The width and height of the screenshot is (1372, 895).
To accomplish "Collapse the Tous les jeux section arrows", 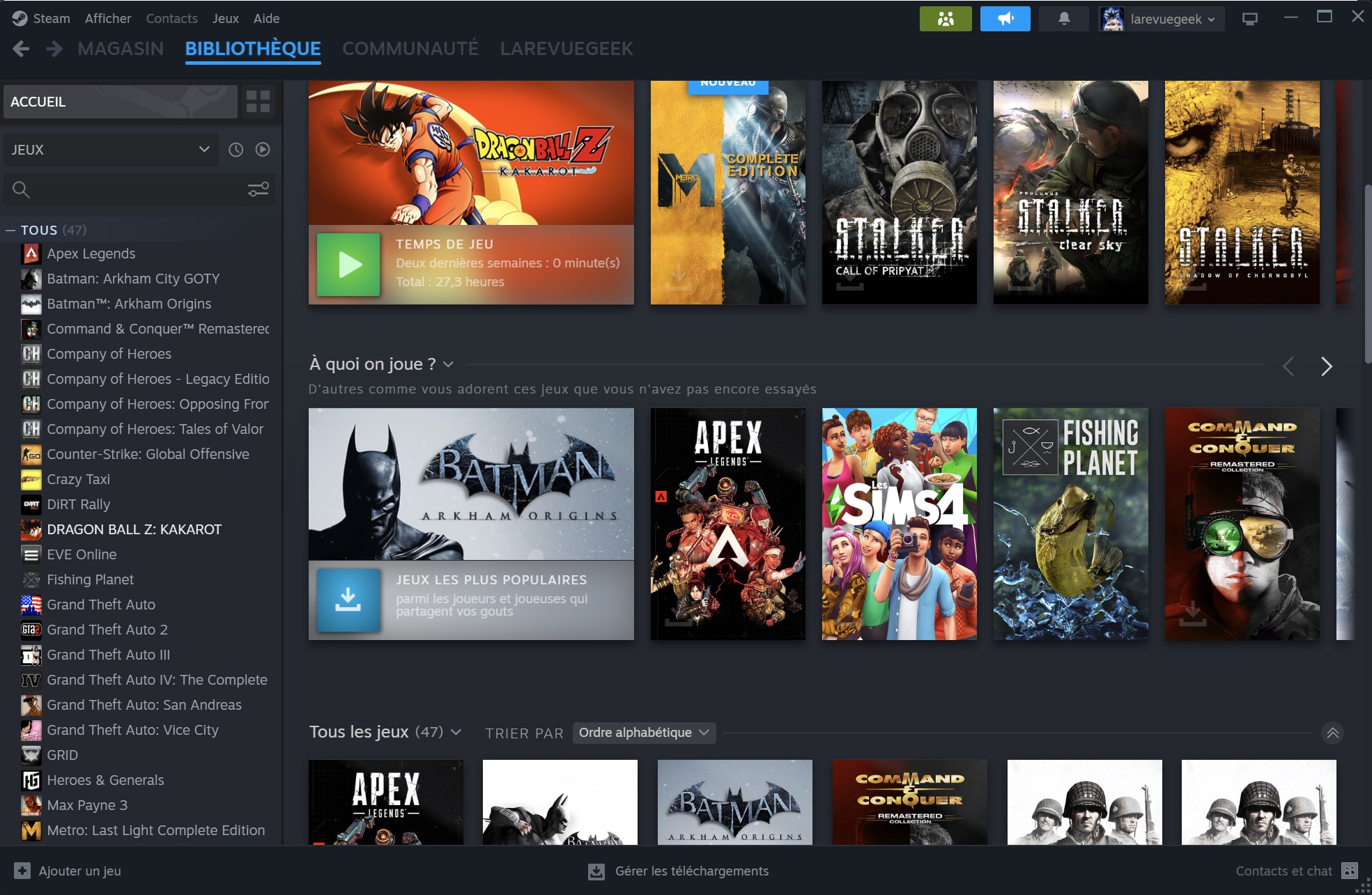I will (x=1332, y=733).
